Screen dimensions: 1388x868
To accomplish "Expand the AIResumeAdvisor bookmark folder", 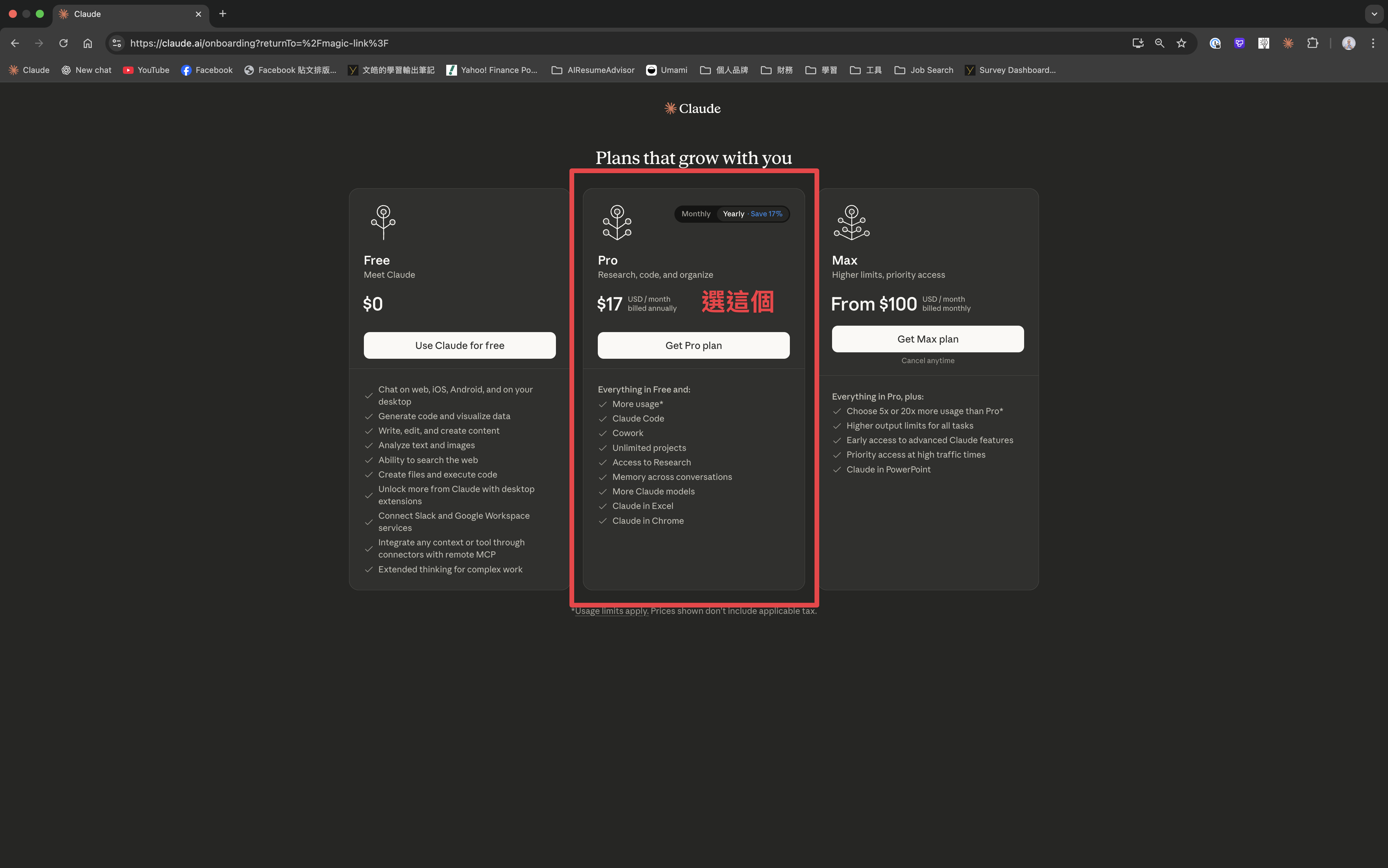I will click(593, 70).
